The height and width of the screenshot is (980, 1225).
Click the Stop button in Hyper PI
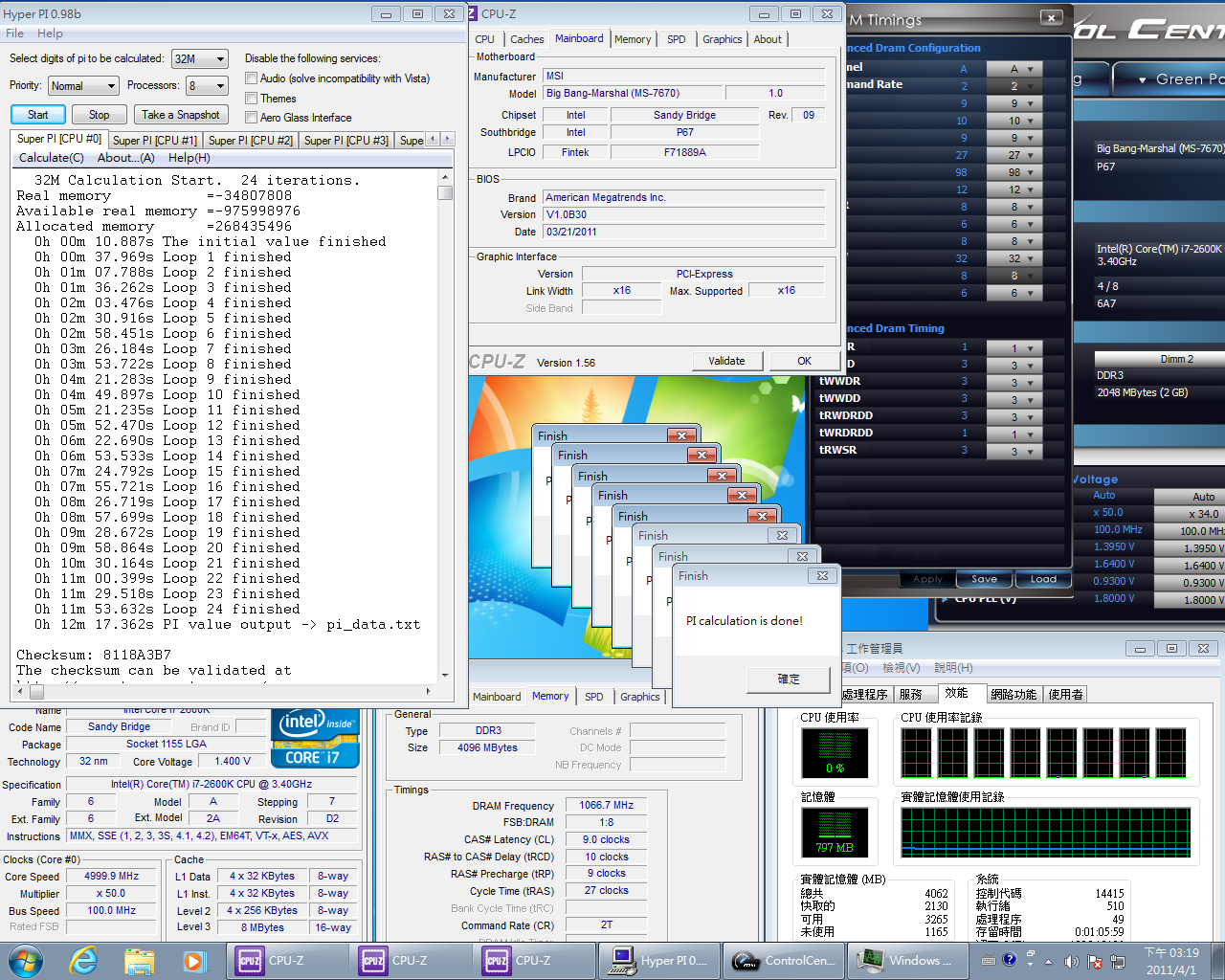click(x=100, y=115)
